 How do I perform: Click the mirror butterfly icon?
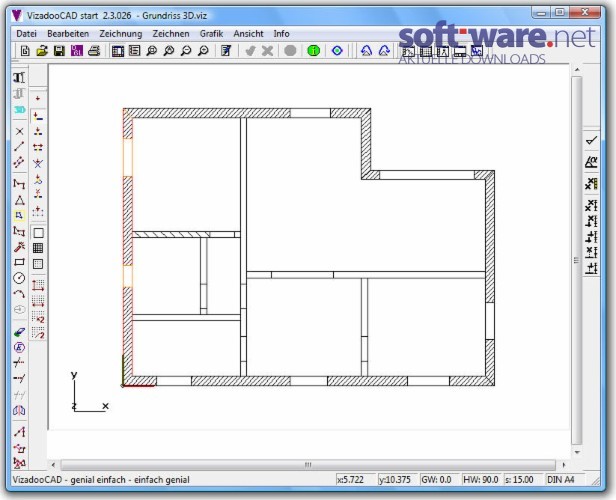19,410
